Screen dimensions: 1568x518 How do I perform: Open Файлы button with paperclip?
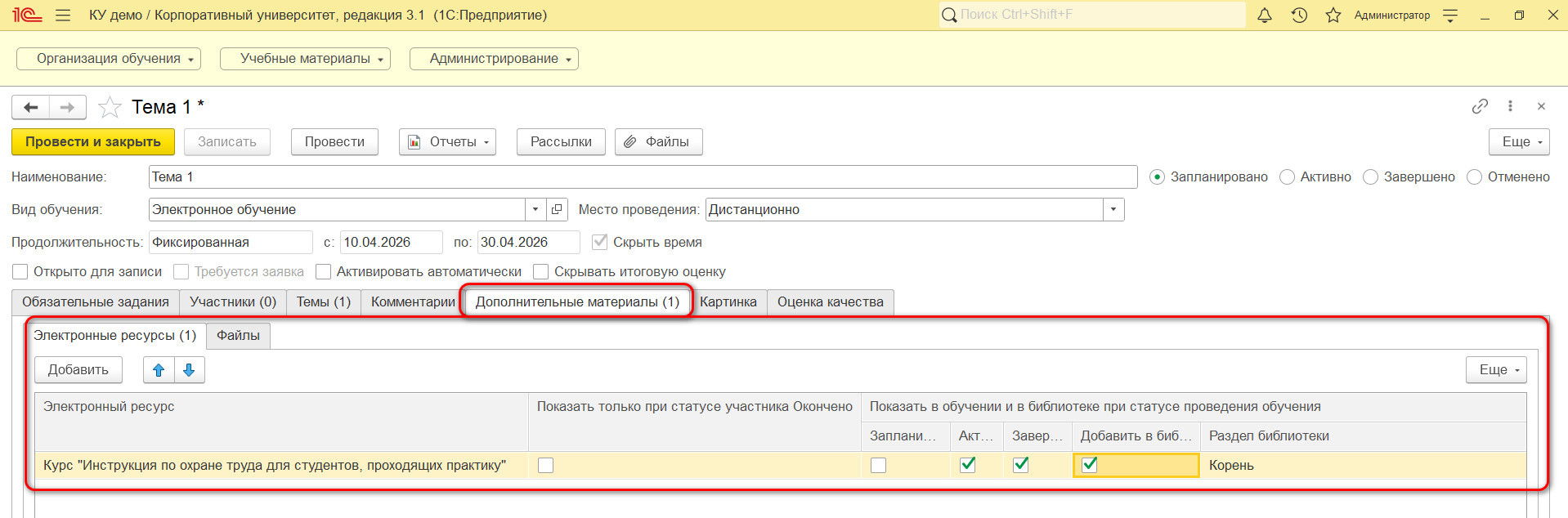point(658,142)
